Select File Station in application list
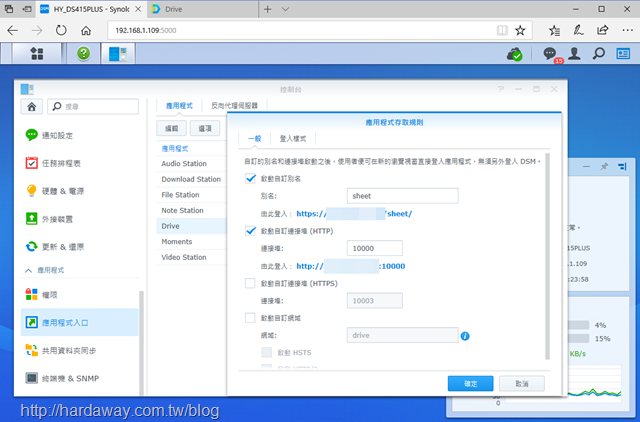Viewport: 640px width, 422px height. click(x=191, y=195)
